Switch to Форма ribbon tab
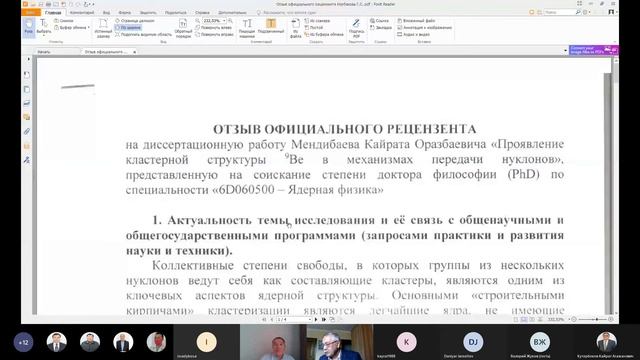 click(124, 13)
